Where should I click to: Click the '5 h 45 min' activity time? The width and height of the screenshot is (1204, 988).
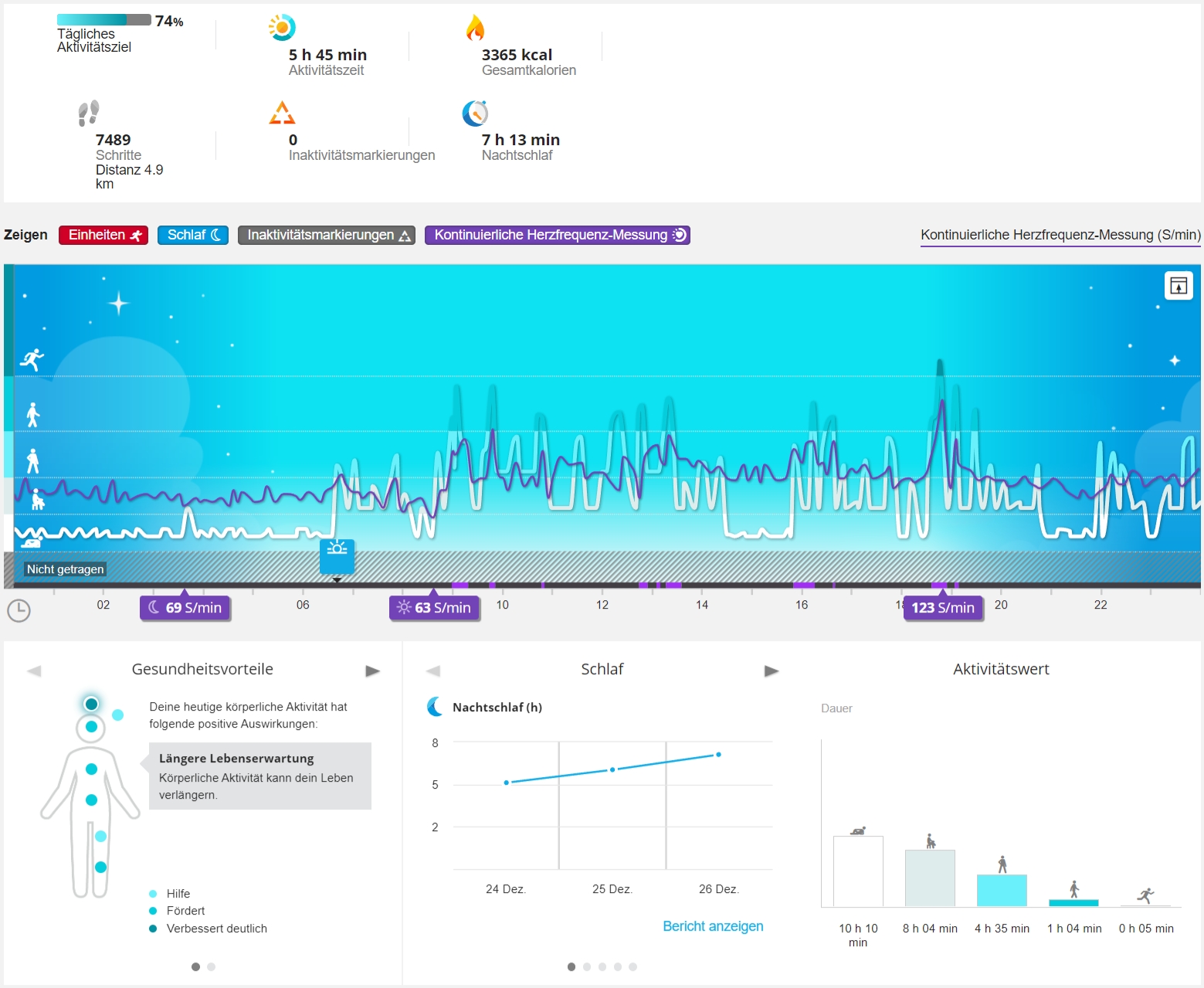pos(327,55)
